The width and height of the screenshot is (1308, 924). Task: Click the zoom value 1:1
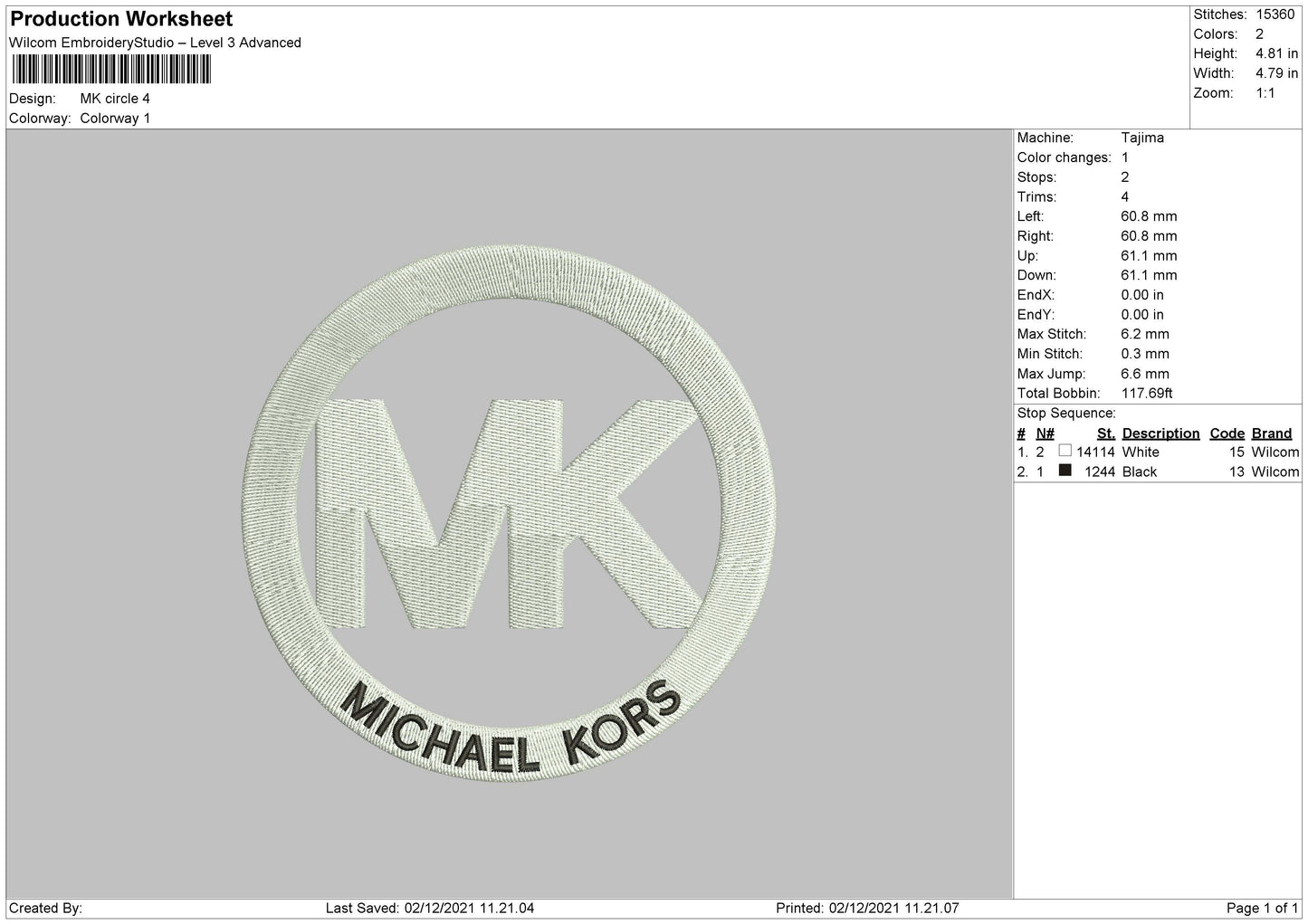click(1265, 93)
